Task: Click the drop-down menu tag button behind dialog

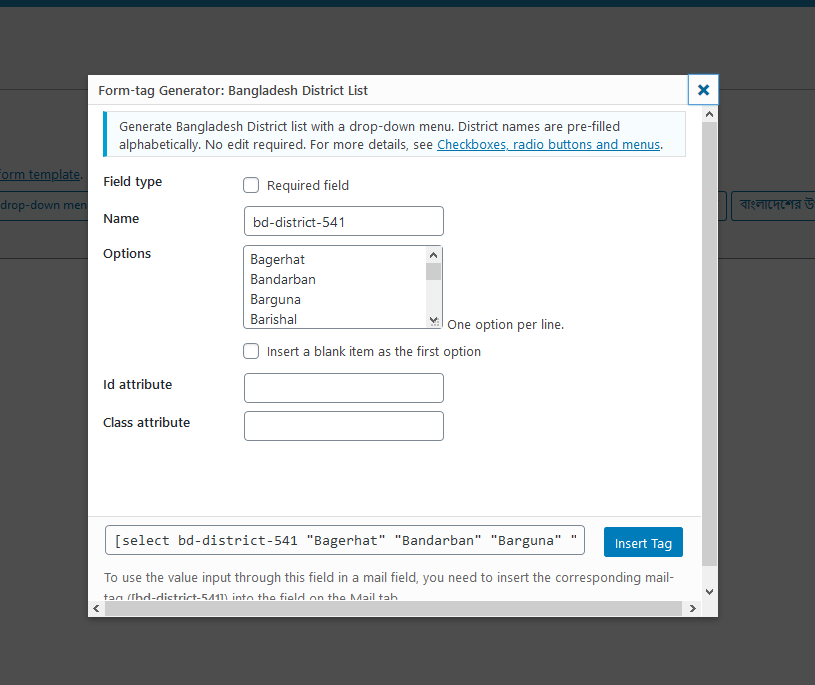Action: coord(44,205)
